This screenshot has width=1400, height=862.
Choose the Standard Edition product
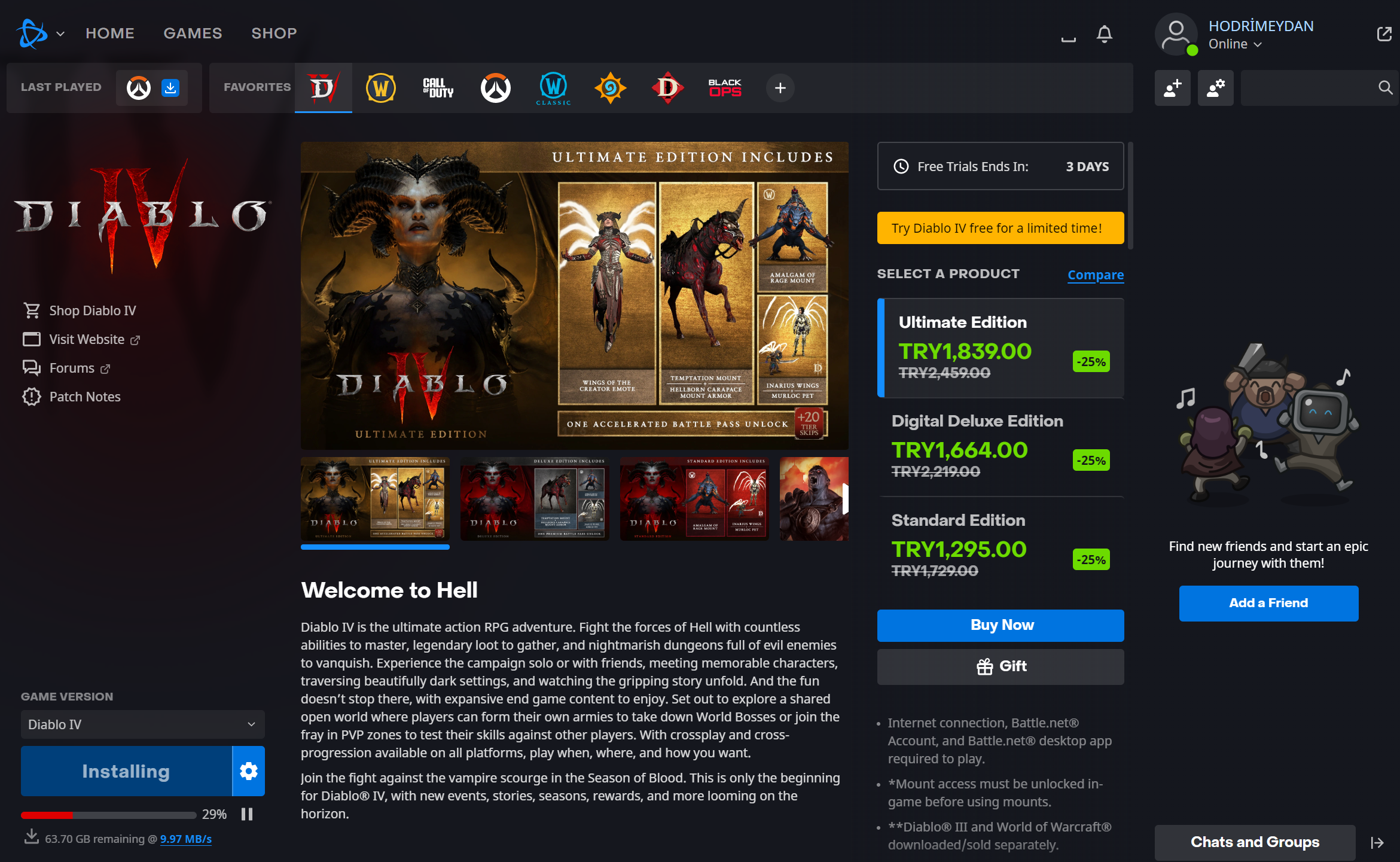coord(1000,546)
